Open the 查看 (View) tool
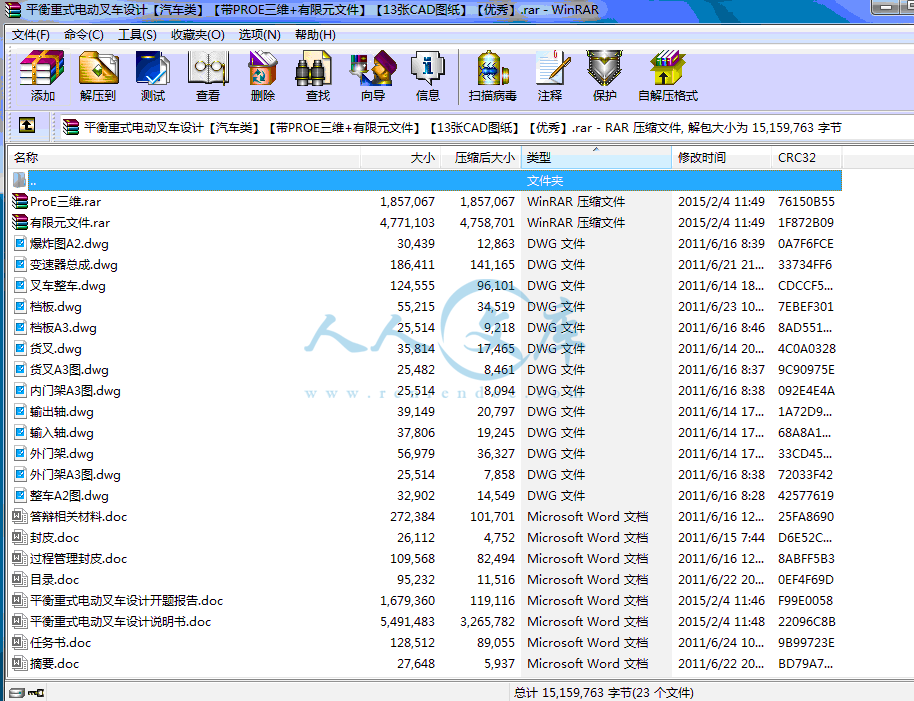Viewport: 914px width, 701px height. (x=208, y=76)
